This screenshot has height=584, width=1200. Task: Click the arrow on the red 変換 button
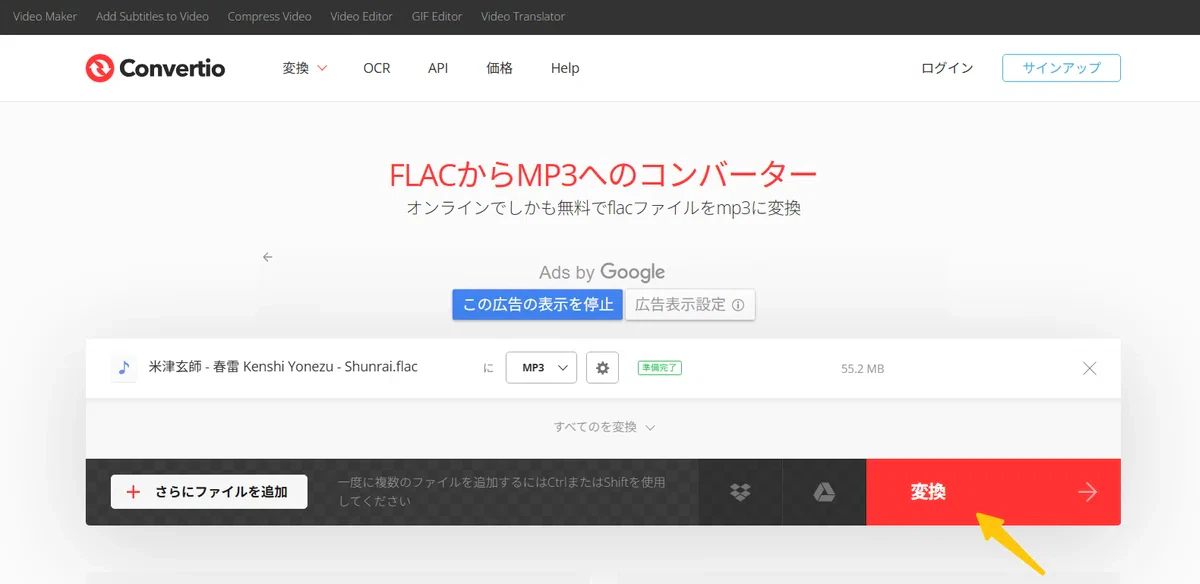pos(1087,492)
